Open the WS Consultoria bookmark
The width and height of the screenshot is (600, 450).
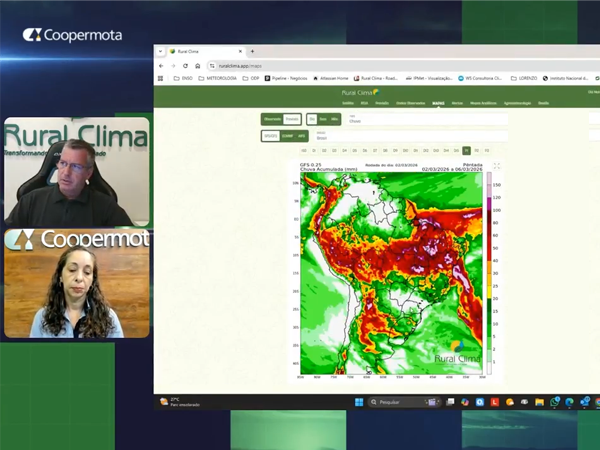480,78
